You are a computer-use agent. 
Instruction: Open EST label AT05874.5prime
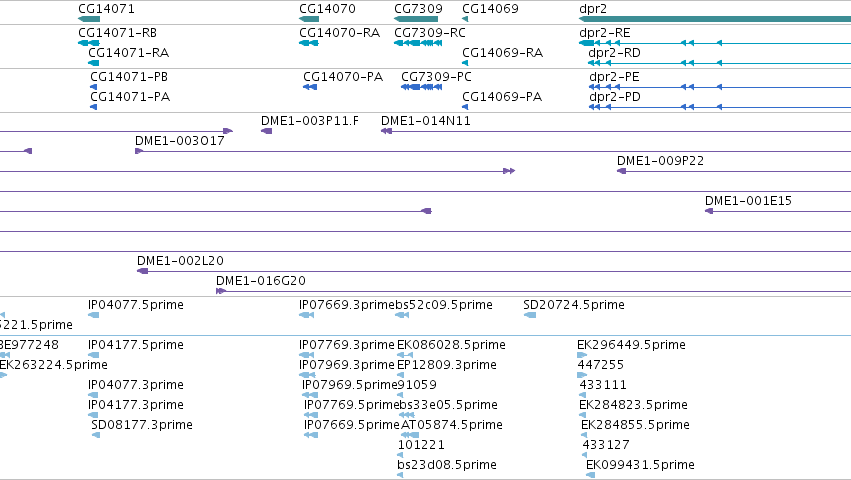[452, 425]
